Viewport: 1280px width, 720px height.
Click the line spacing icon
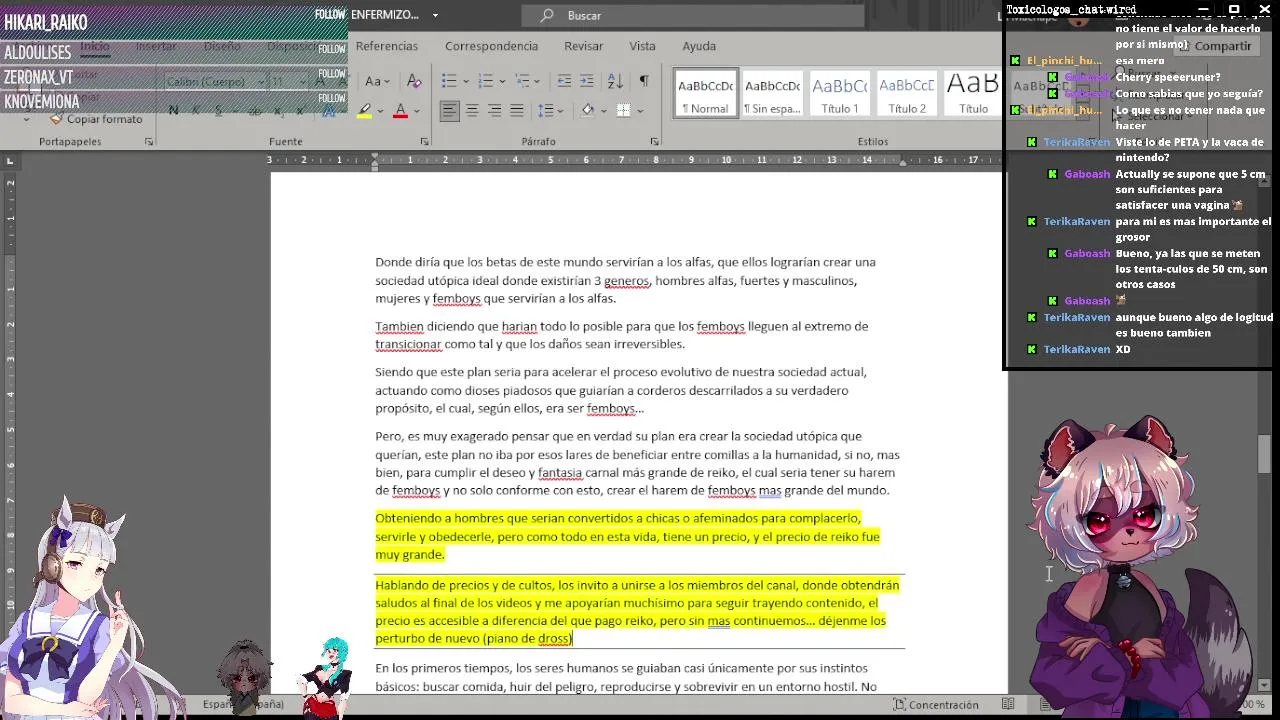(x=545, y=110)
